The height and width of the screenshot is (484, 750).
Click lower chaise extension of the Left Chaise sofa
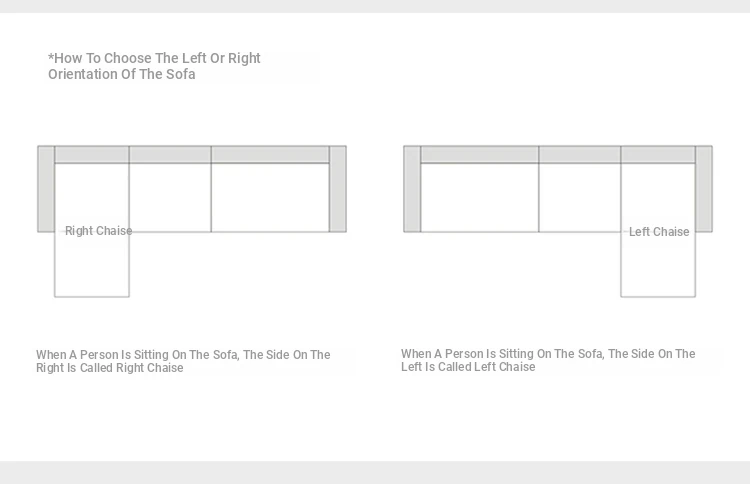pos(658,268)
